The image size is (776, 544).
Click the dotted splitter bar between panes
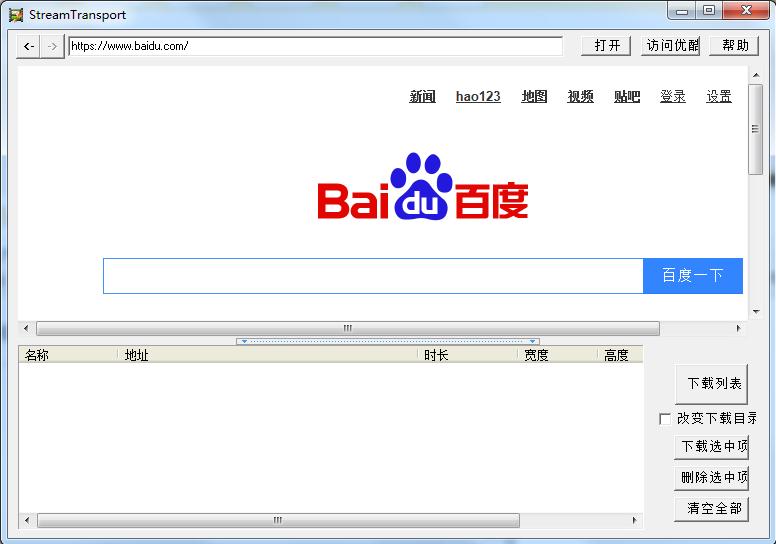point(388,341)
